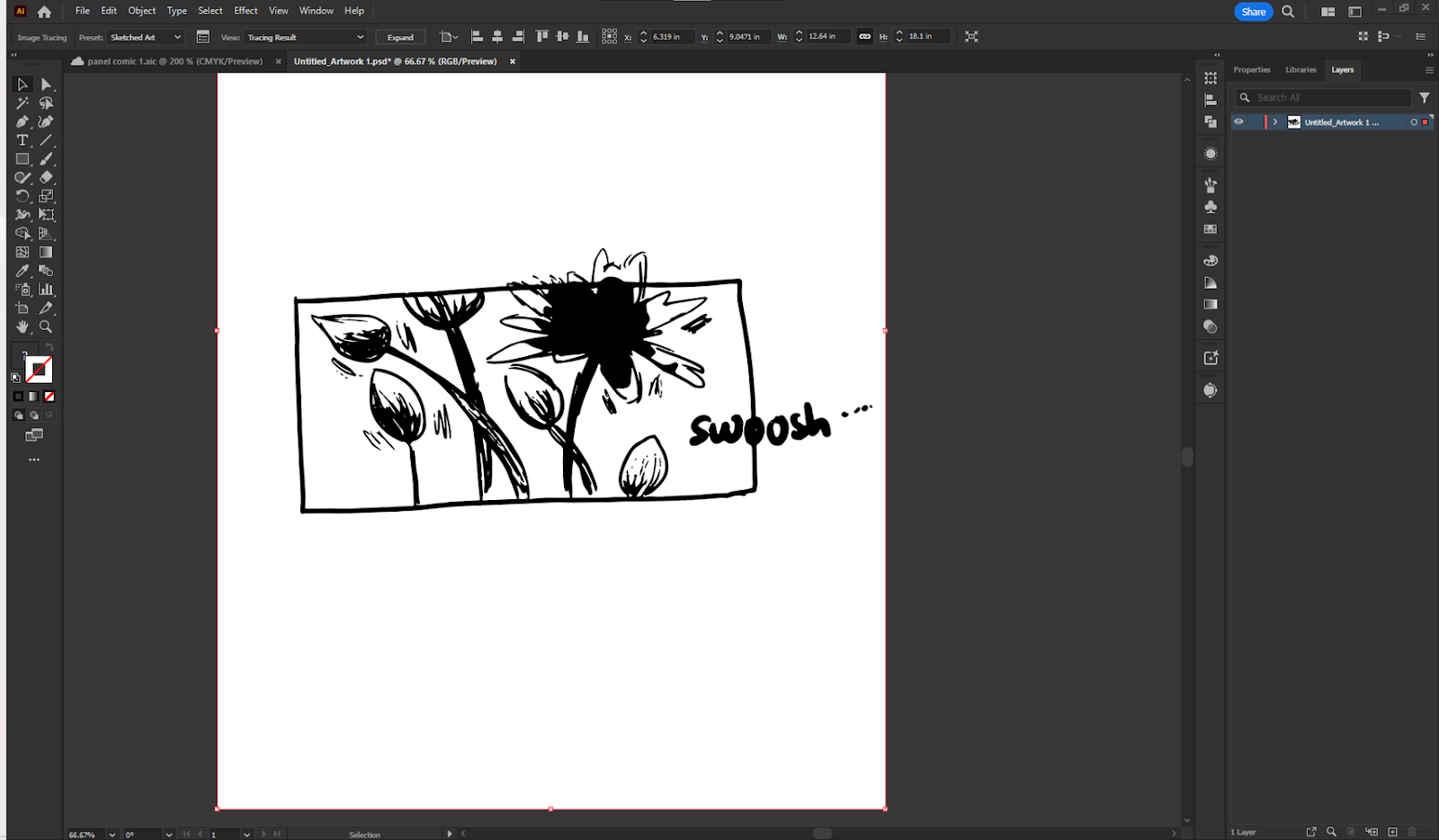The image size is (1439, 840).
Task: Select the Line Segment tool
Action: [47, 140]
